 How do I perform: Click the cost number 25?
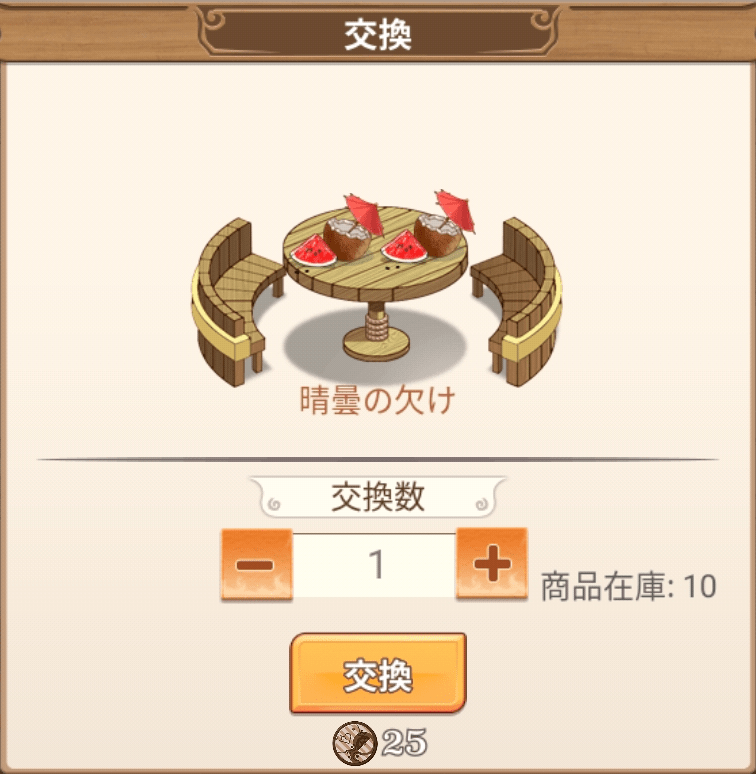coord(404,743)
